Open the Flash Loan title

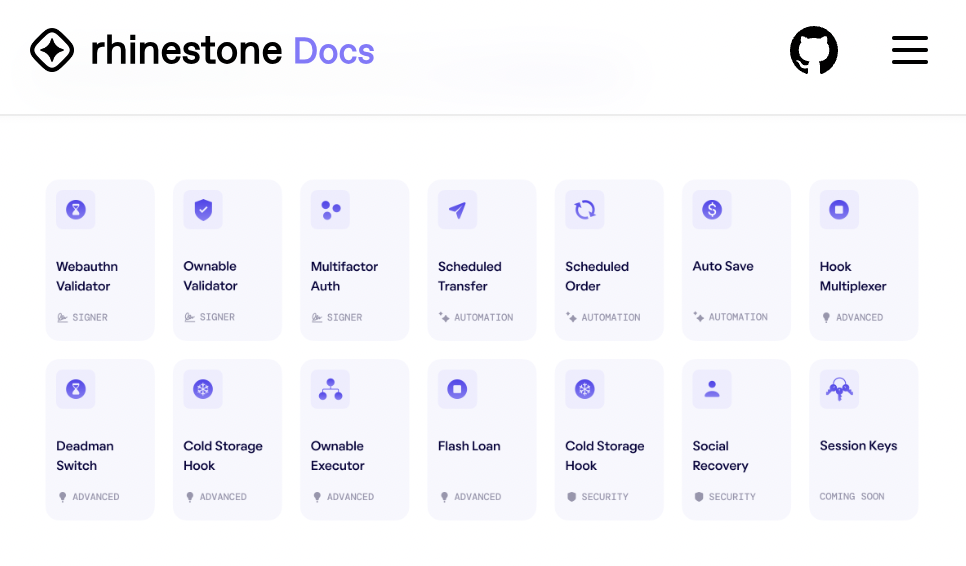click(x=469, y=446)
